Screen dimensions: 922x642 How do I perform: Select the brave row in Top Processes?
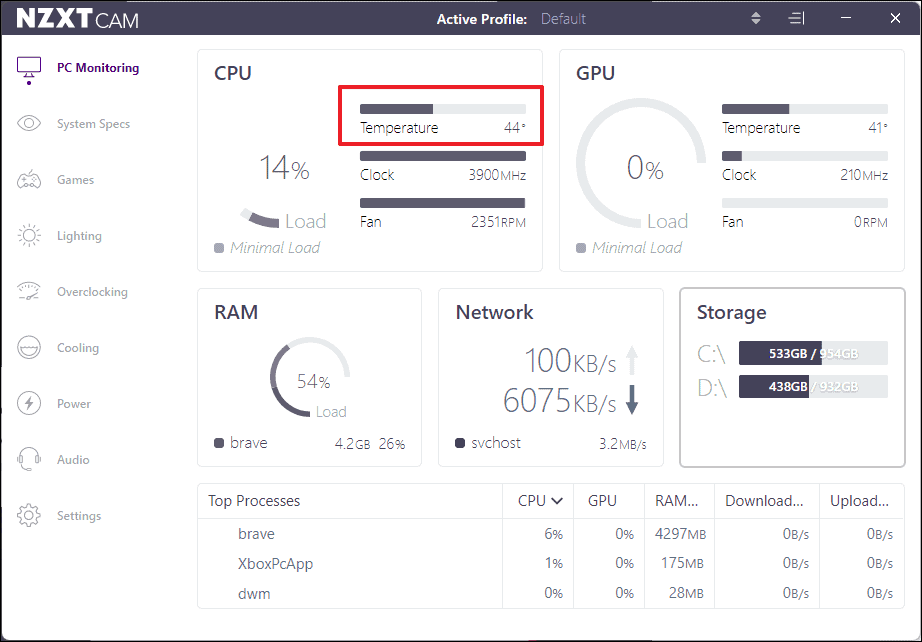pyautogui.click(x=550, y=534)
